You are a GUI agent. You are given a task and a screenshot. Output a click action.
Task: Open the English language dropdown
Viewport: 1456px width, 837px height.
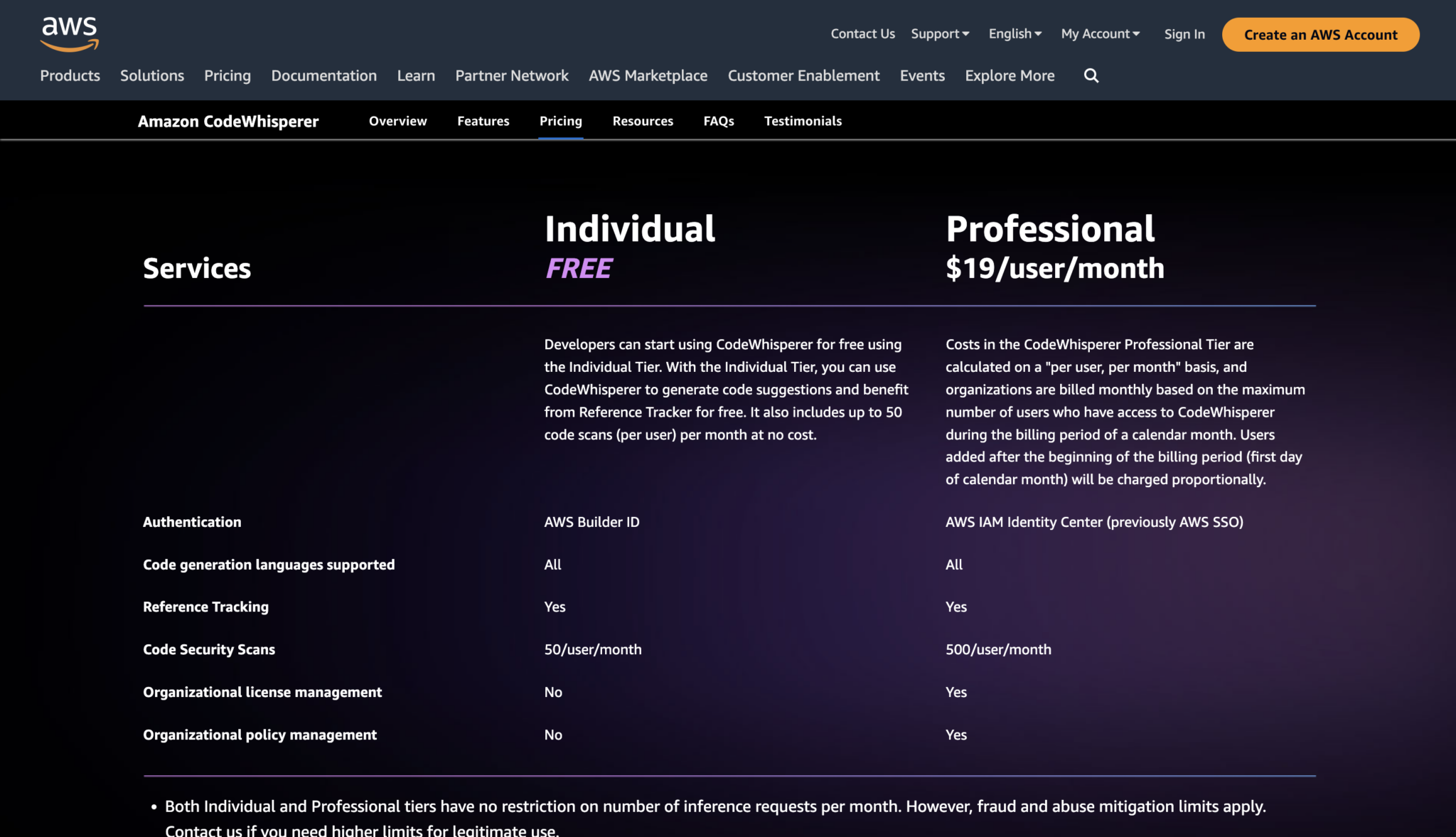coord(1015,33)
